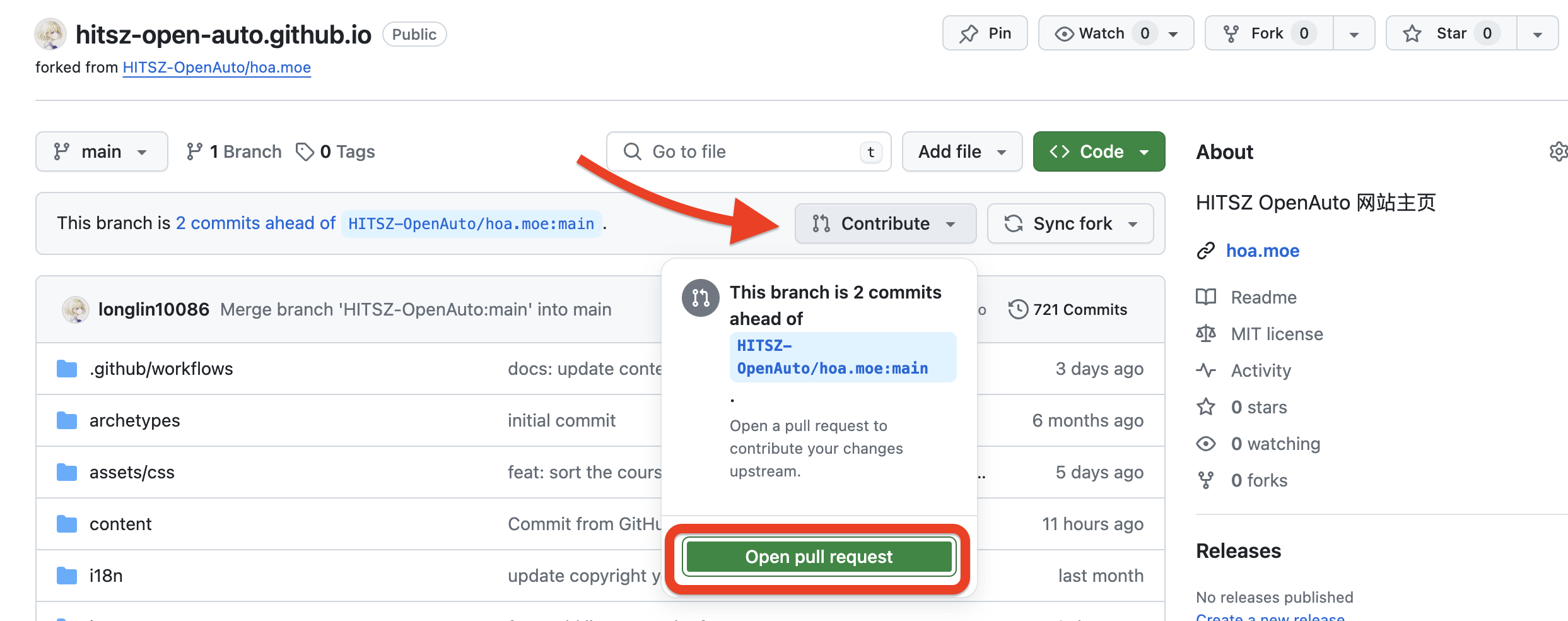Open repository About settings gear
The image size is (1568, 621).
click(x=1558, y=151)
